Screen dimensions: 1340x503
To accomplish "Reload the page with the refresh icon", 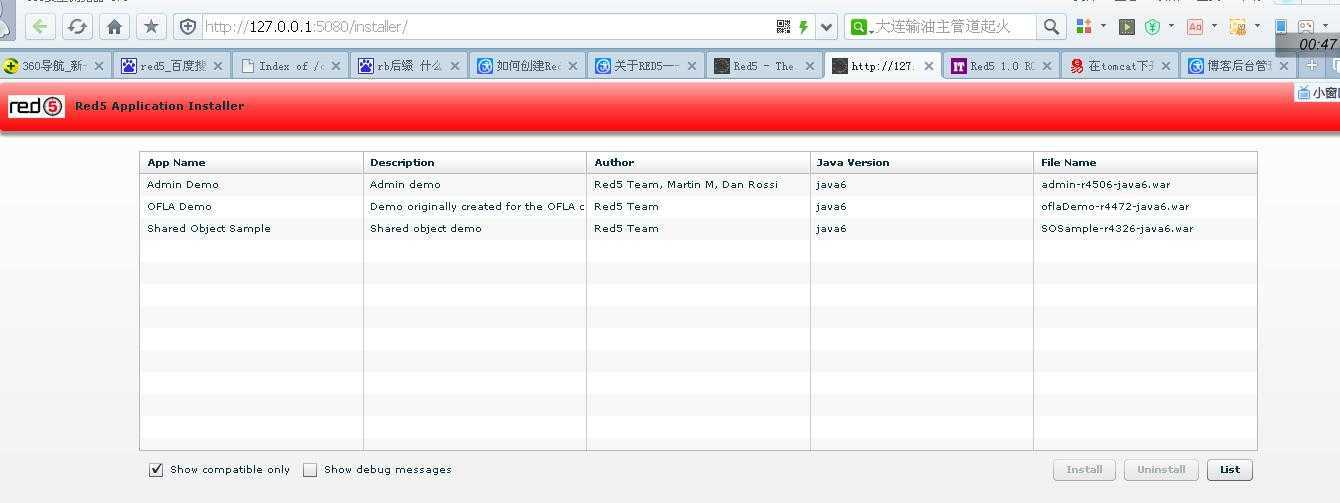I will [x=77, y=27].
